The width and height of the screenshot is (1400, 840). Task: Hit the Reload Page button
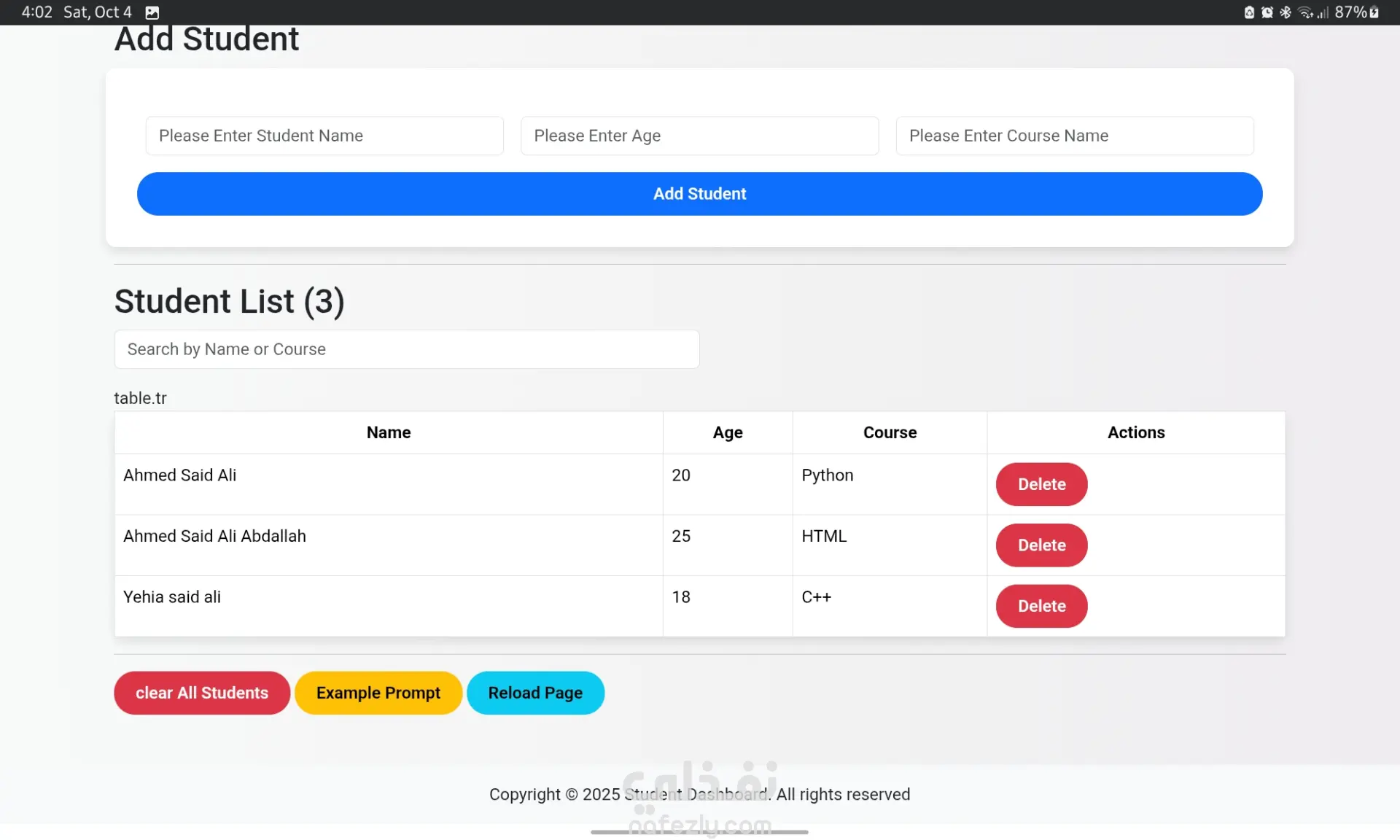point(535,693)
